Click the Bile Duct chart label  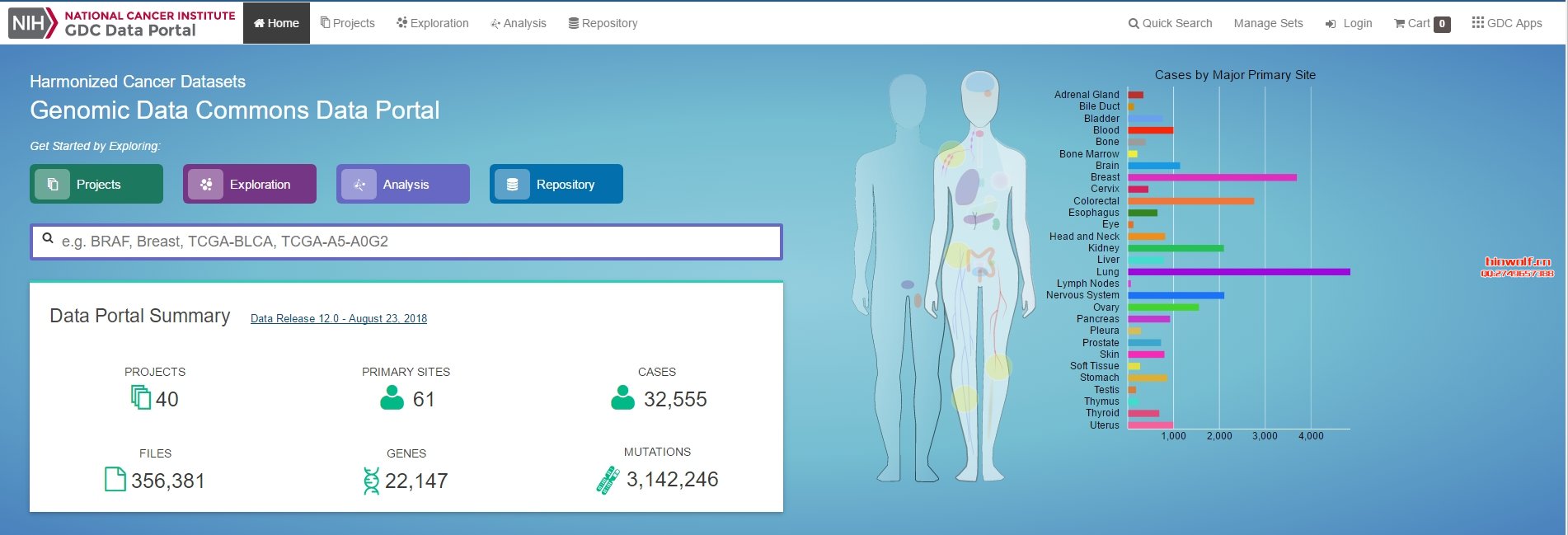[x=1100, y=106]
